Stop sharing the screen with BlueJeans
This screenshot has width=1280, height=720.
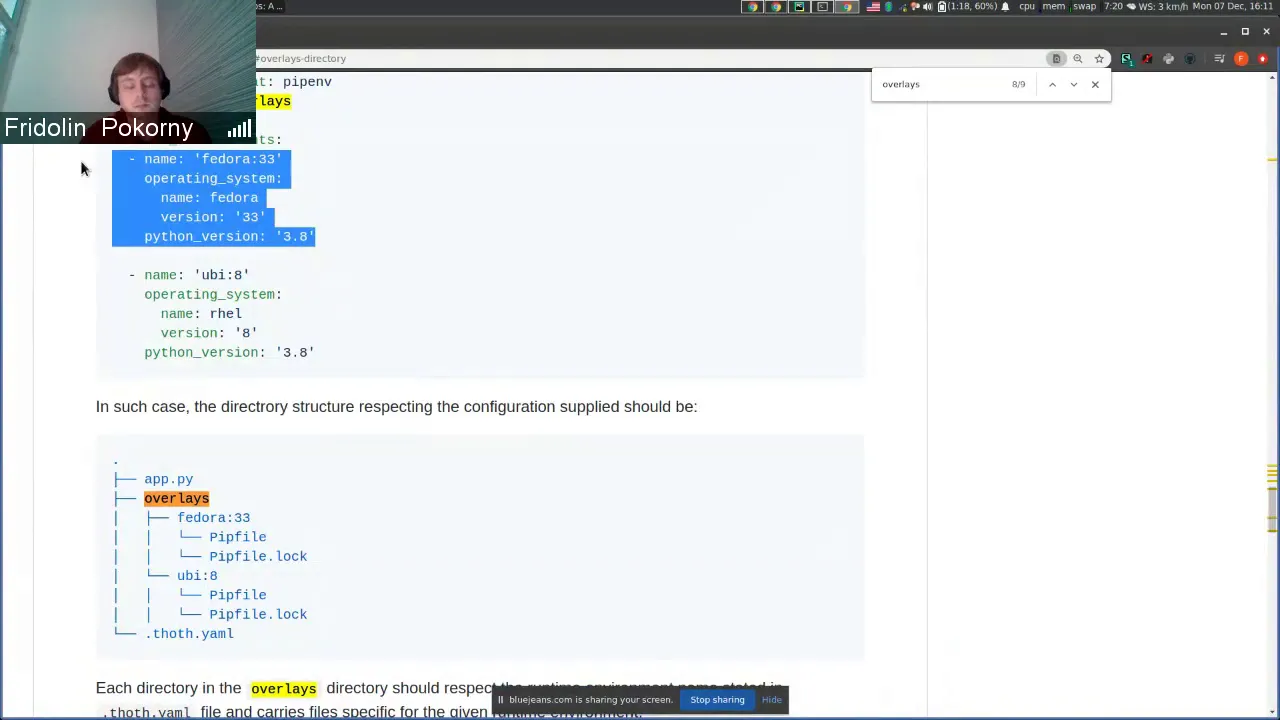(x=717, y=699)
